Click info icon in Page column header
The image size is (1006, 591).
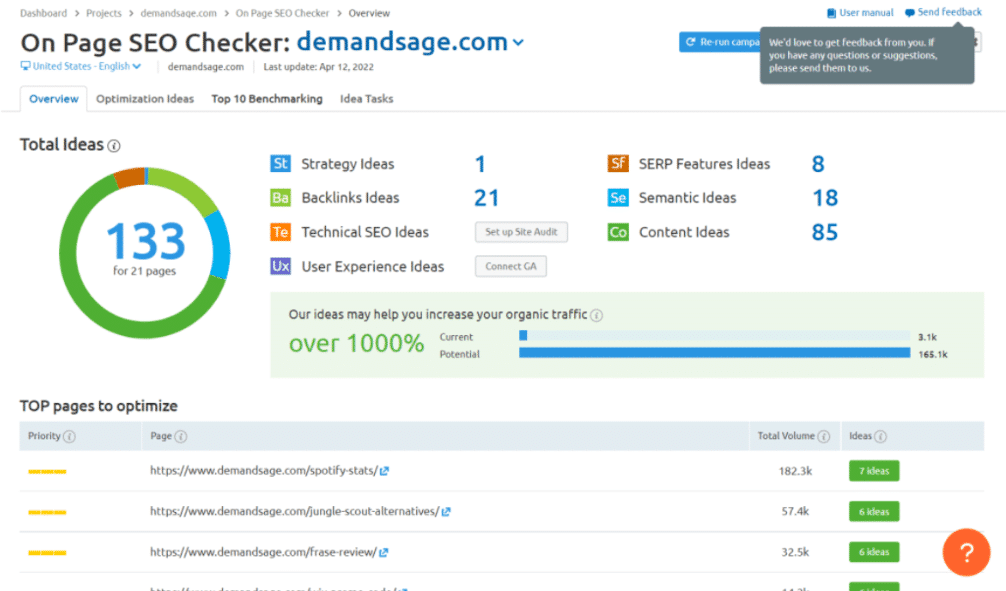point(181,436)
